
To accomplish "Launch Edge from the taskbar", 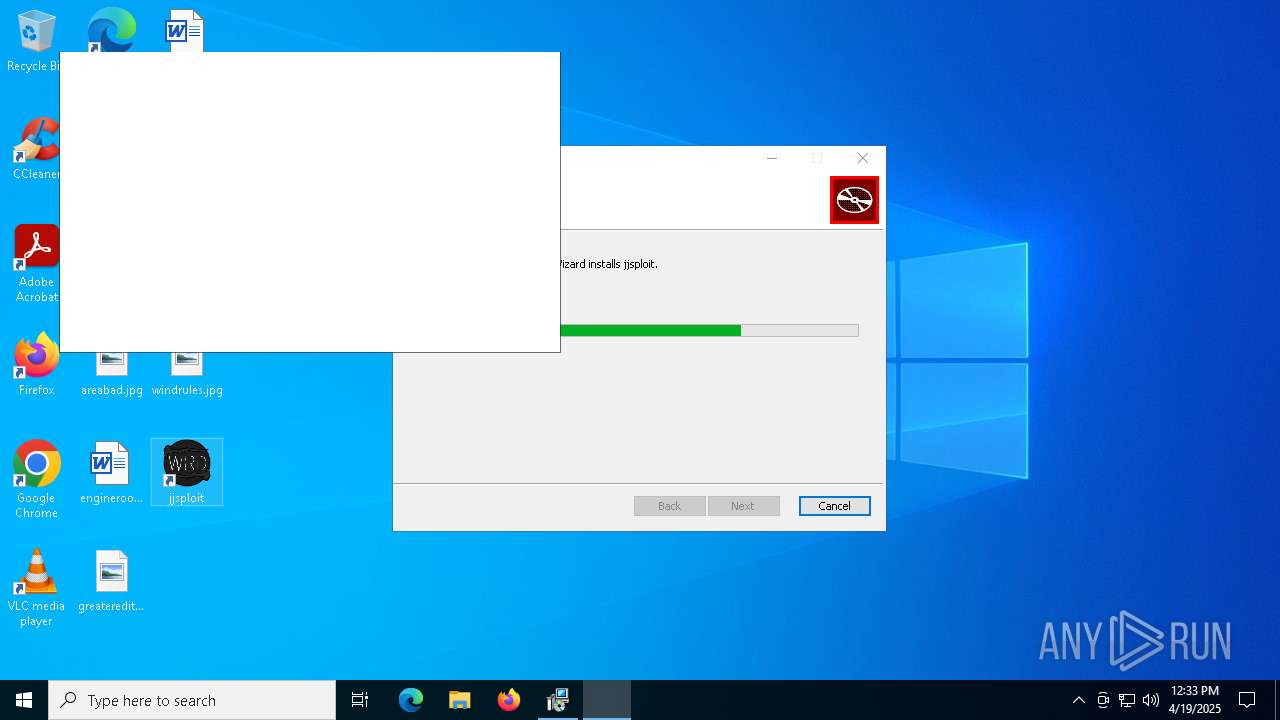I will (x=411, y=700).
